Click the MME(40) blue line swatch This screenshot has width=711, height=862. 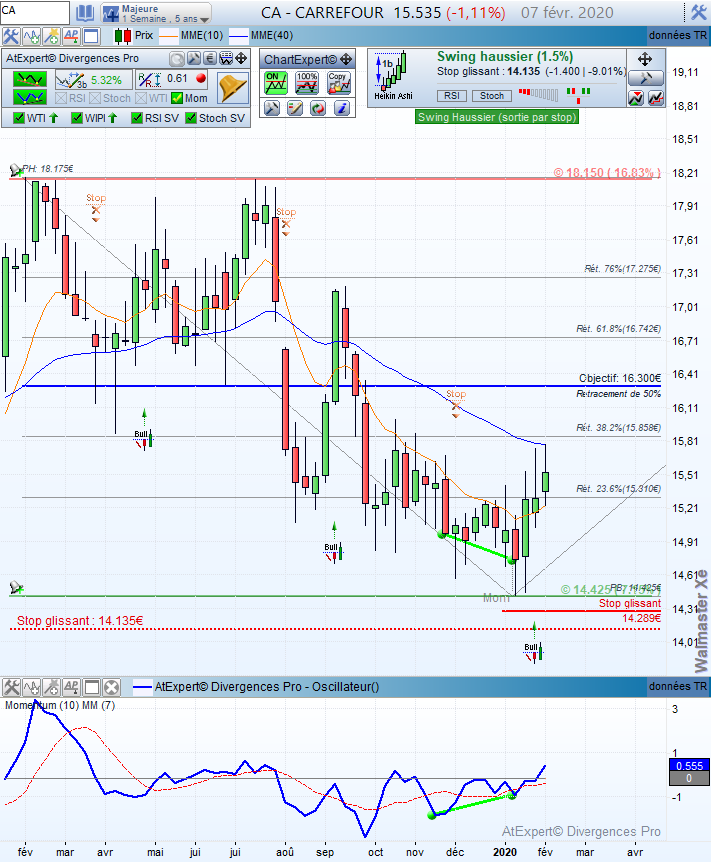point(238,37)
